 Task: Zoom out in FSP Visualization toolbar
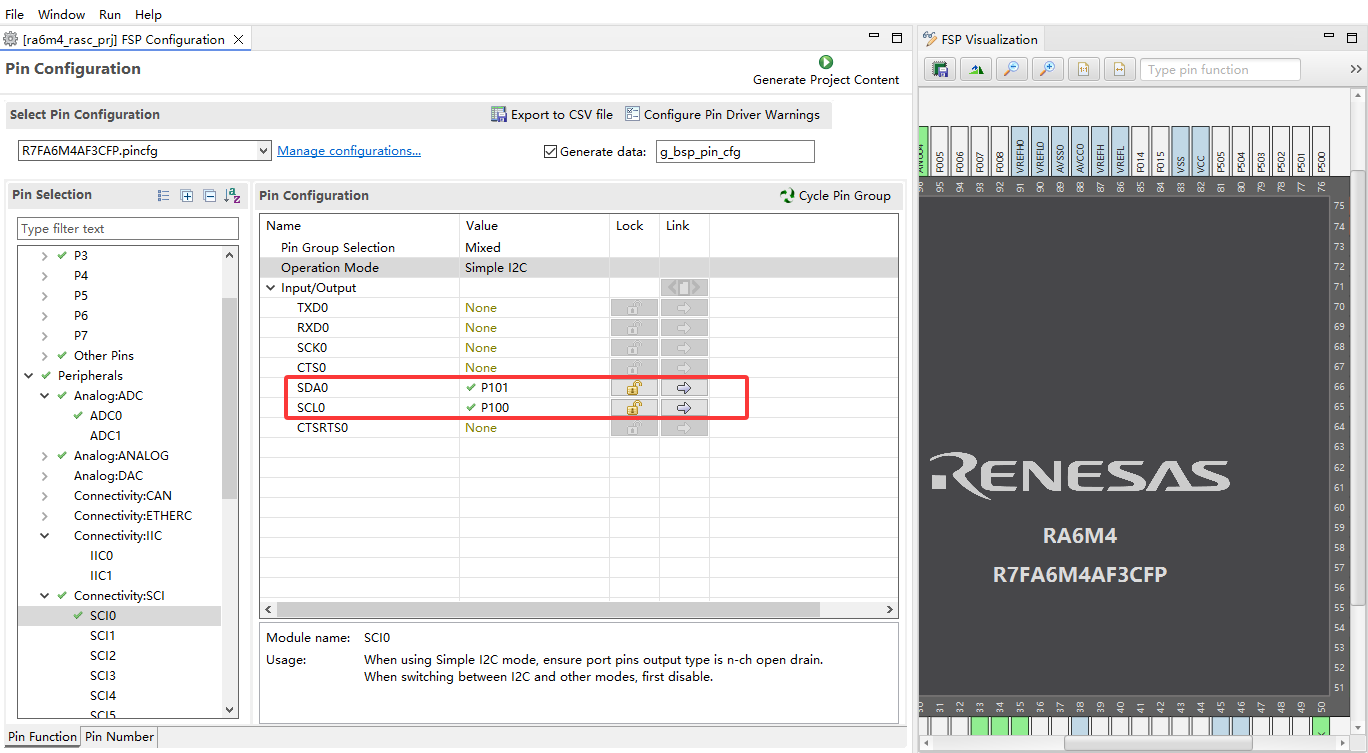pyautogui.click(x=1011, y=69)
